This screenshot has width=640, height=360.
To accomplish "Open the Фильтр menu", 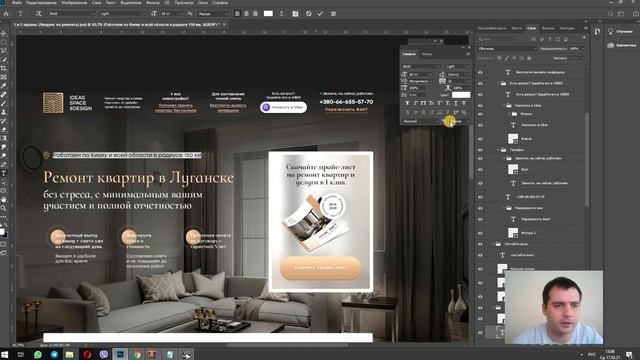I will (153, 2).
